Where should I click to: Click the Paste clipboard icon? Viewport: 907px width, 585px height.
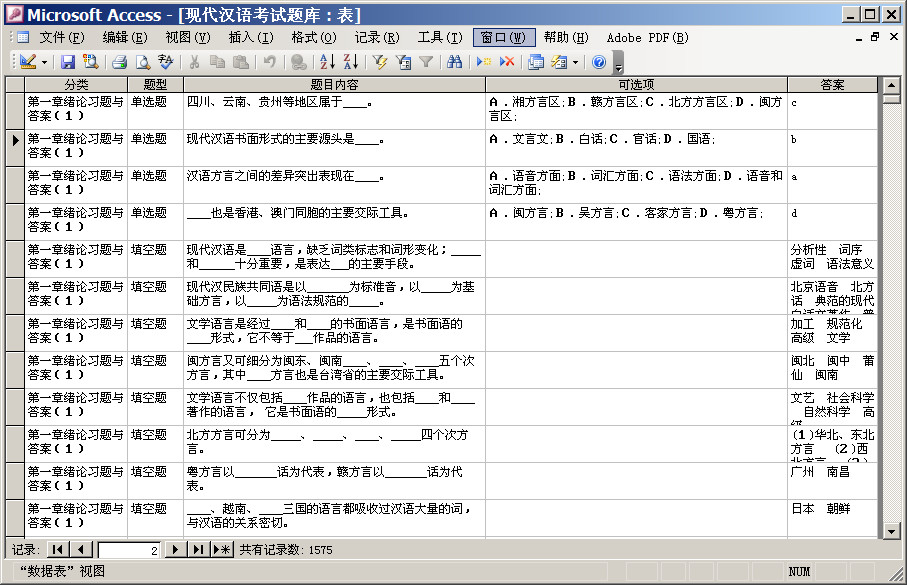tap(241, 61)
